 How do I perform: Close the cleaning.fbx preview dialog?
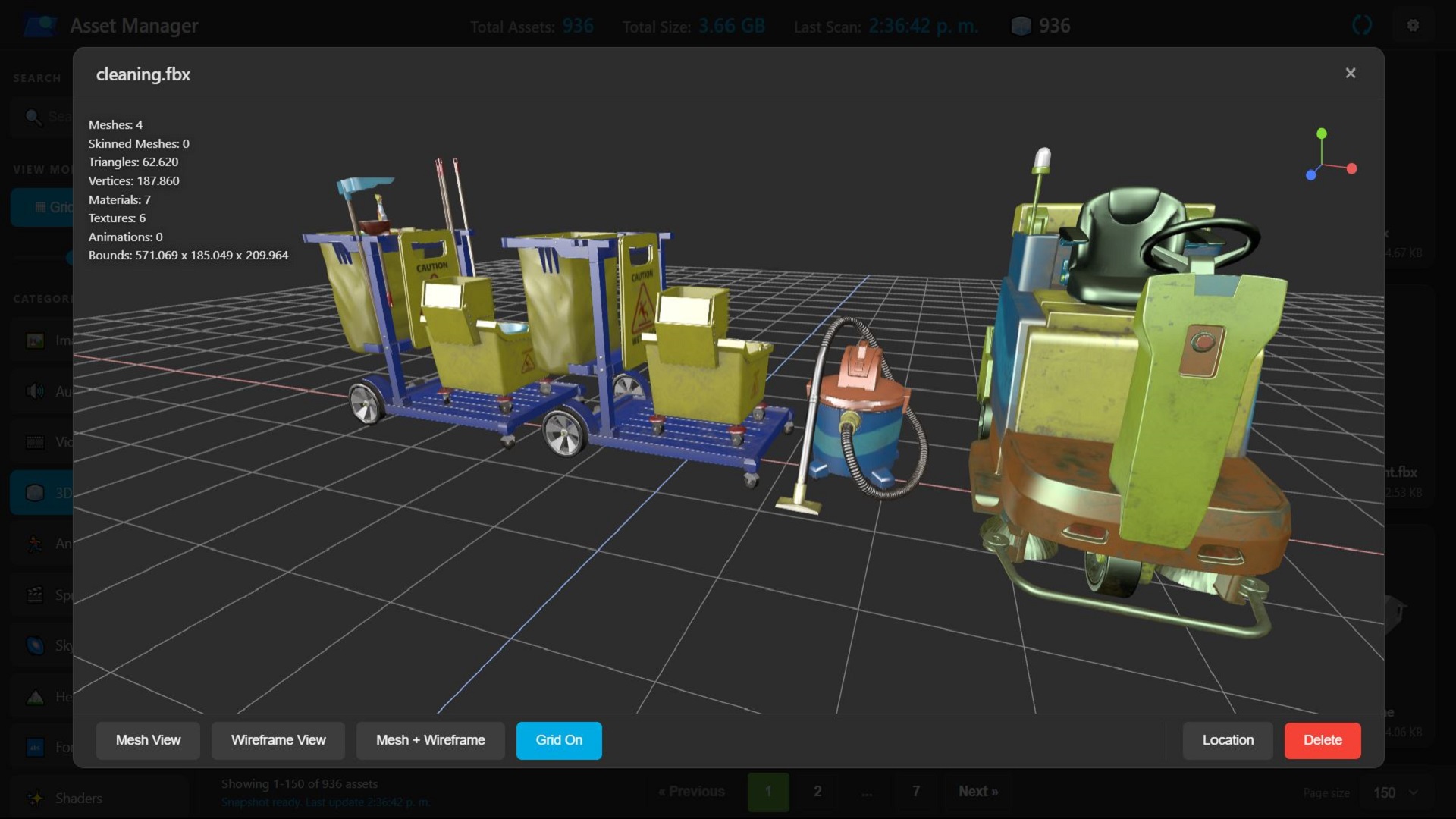coord(1351,73)
